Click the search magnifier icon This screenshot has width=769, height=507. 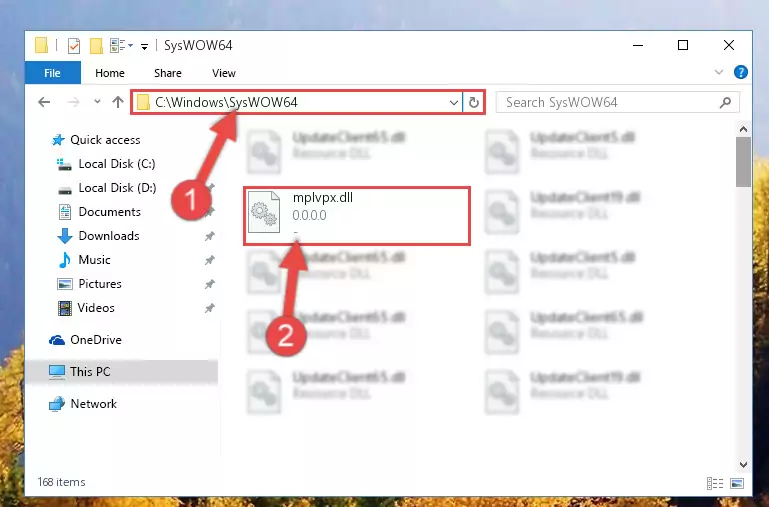[x=725, y=102]
